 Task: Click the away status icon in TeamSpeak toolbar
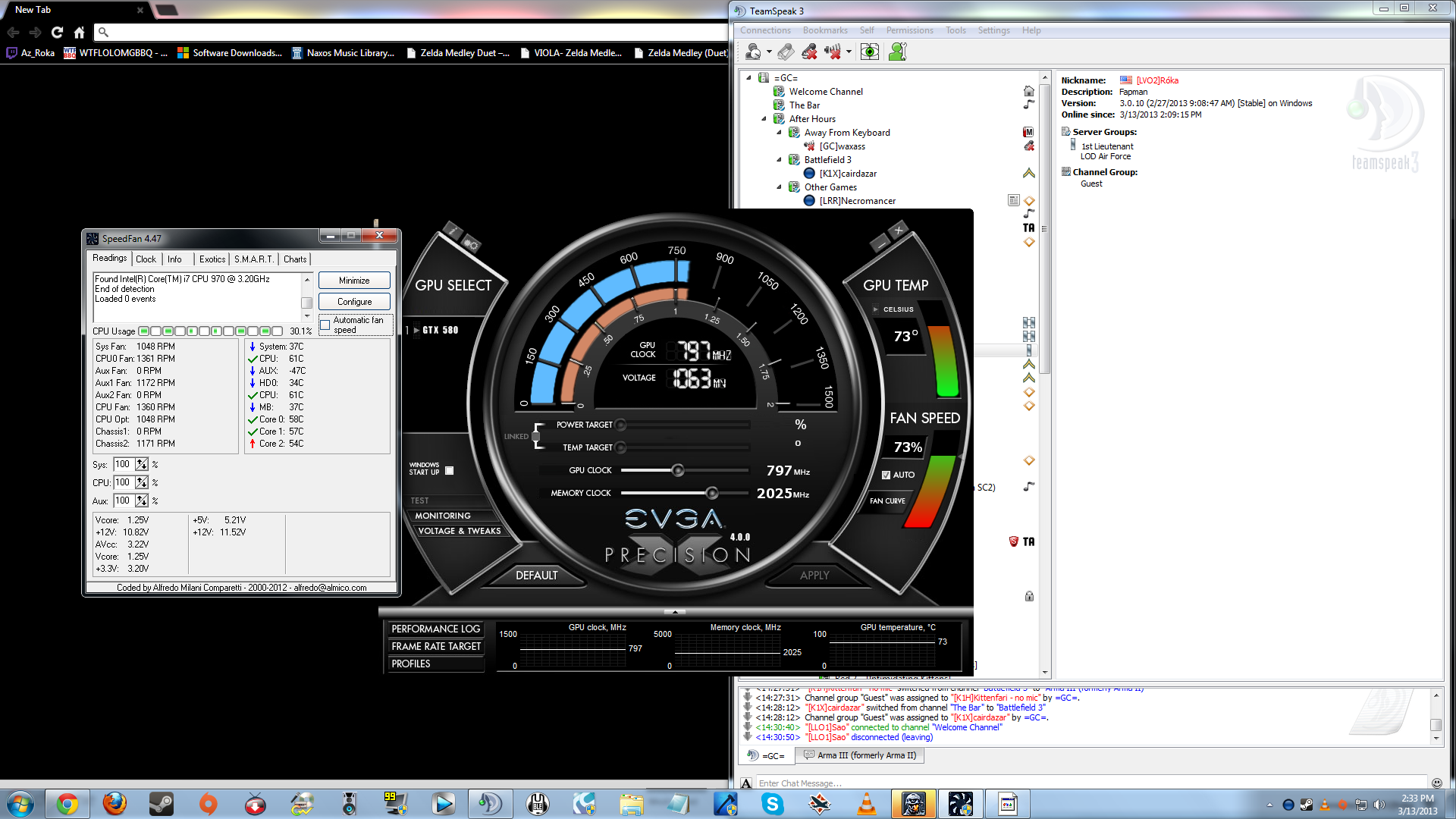753,52
